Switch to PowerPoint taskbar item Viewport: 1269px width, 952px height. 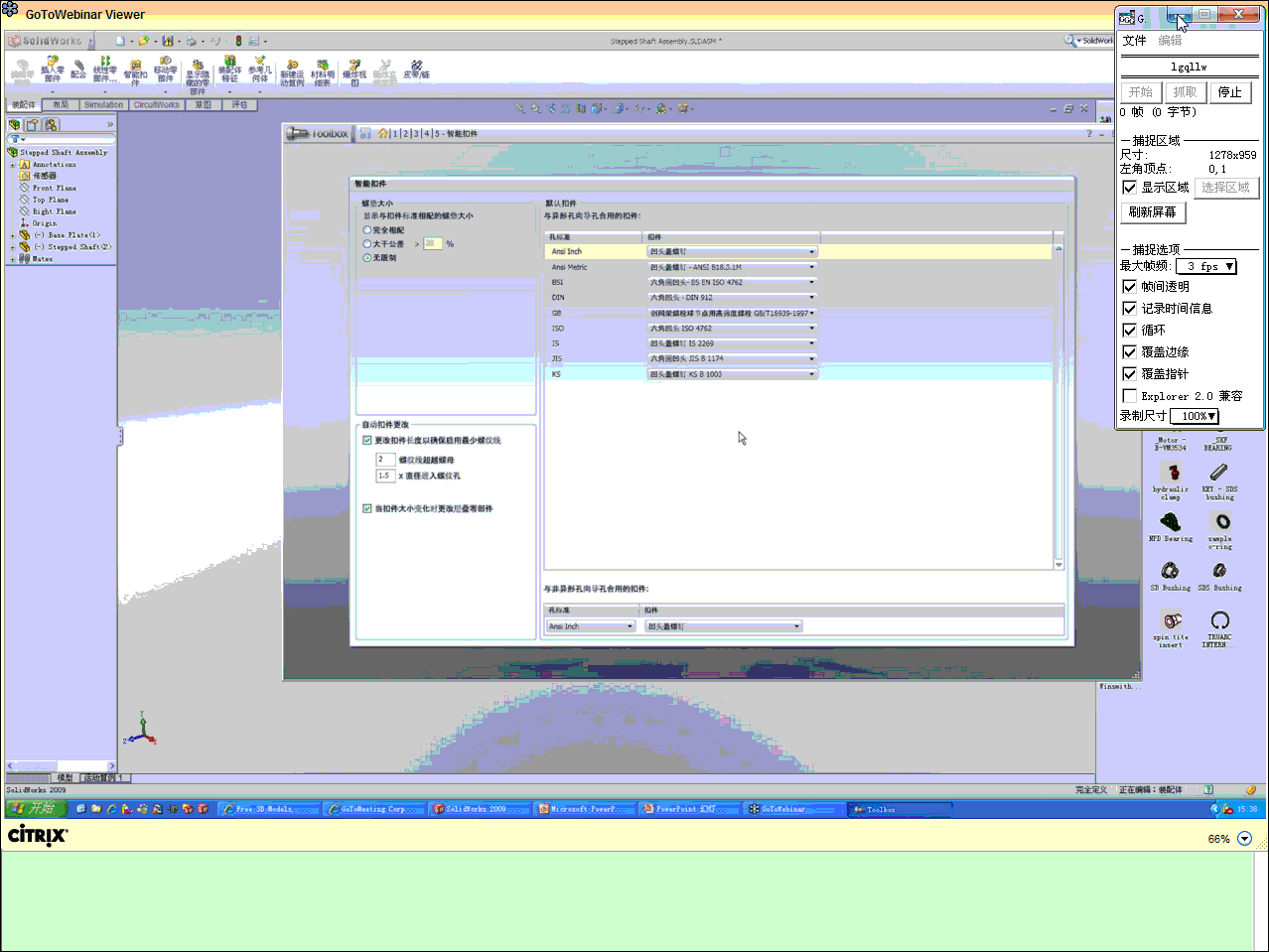click(691, 809)
